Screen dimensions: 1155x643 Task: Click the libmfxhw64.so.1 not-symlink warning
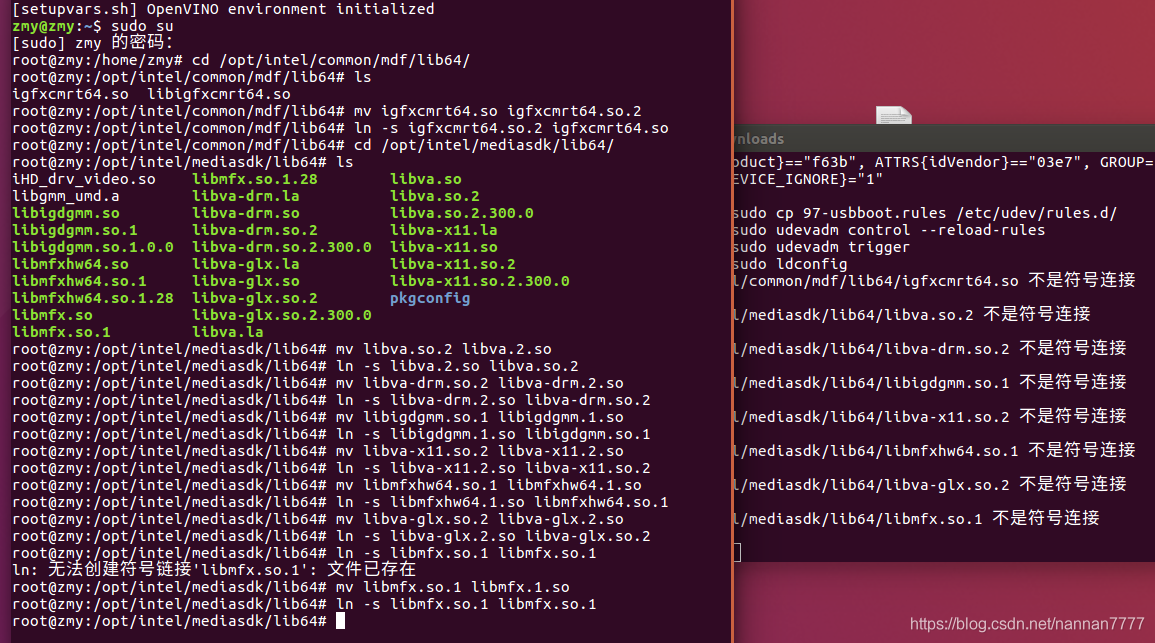click(x=933, y=450)
